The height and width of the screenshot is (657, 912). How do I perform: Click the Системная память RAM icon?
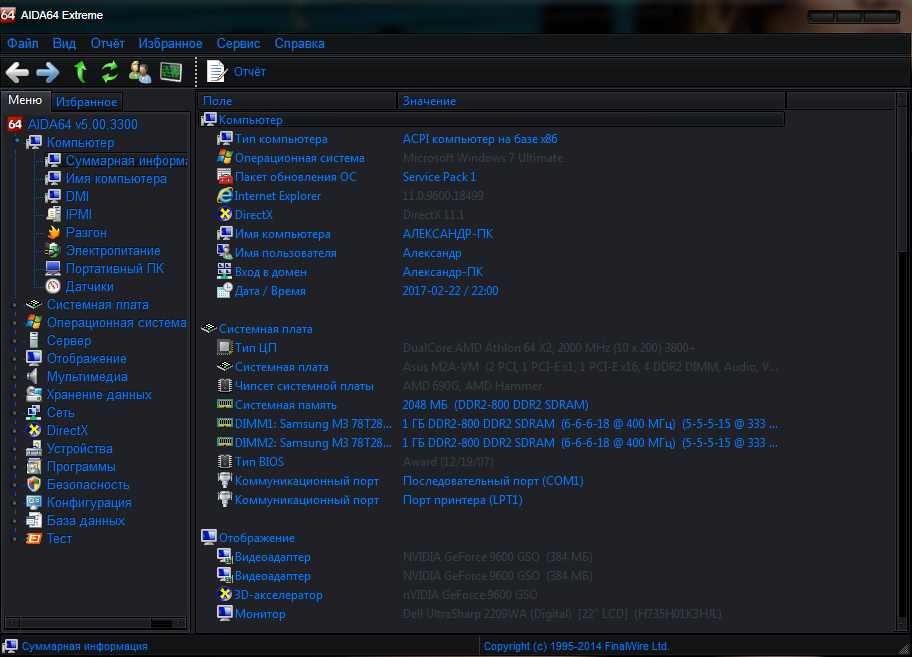[x=225, y=404]
